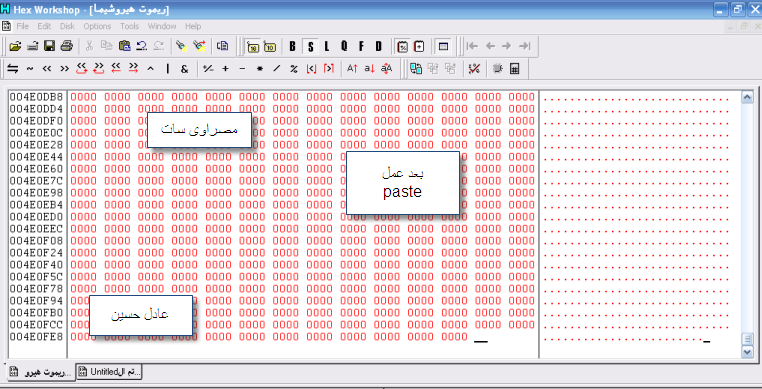Screen dimensions: 762x389
Task: Apply the binary AND ampersand operation
Action: tap(185, 69)
